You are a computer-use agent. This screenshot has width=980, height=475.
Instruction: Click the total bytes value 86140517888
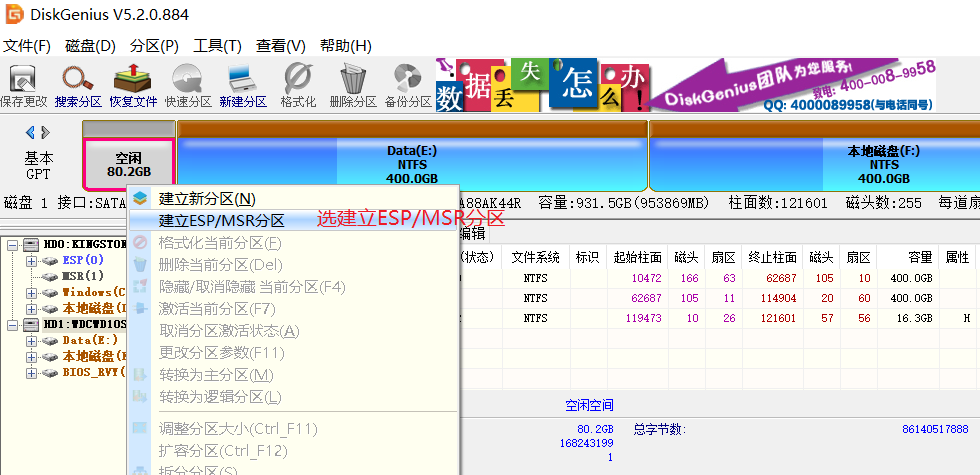pyautogui.click(x=935, y=429)
